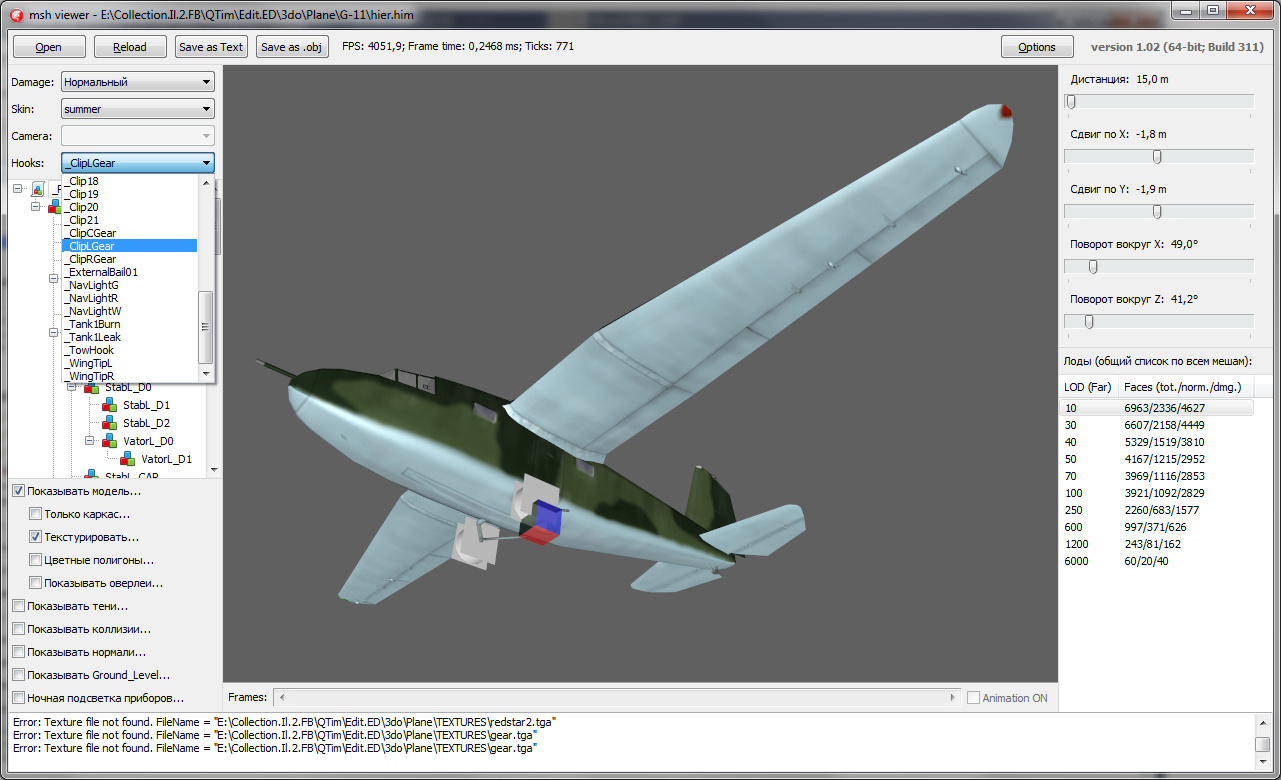Open the Damage dropdown showing Нормальный
The image size is (1281, 780).
pyautogui.click(x=138, y=82)
